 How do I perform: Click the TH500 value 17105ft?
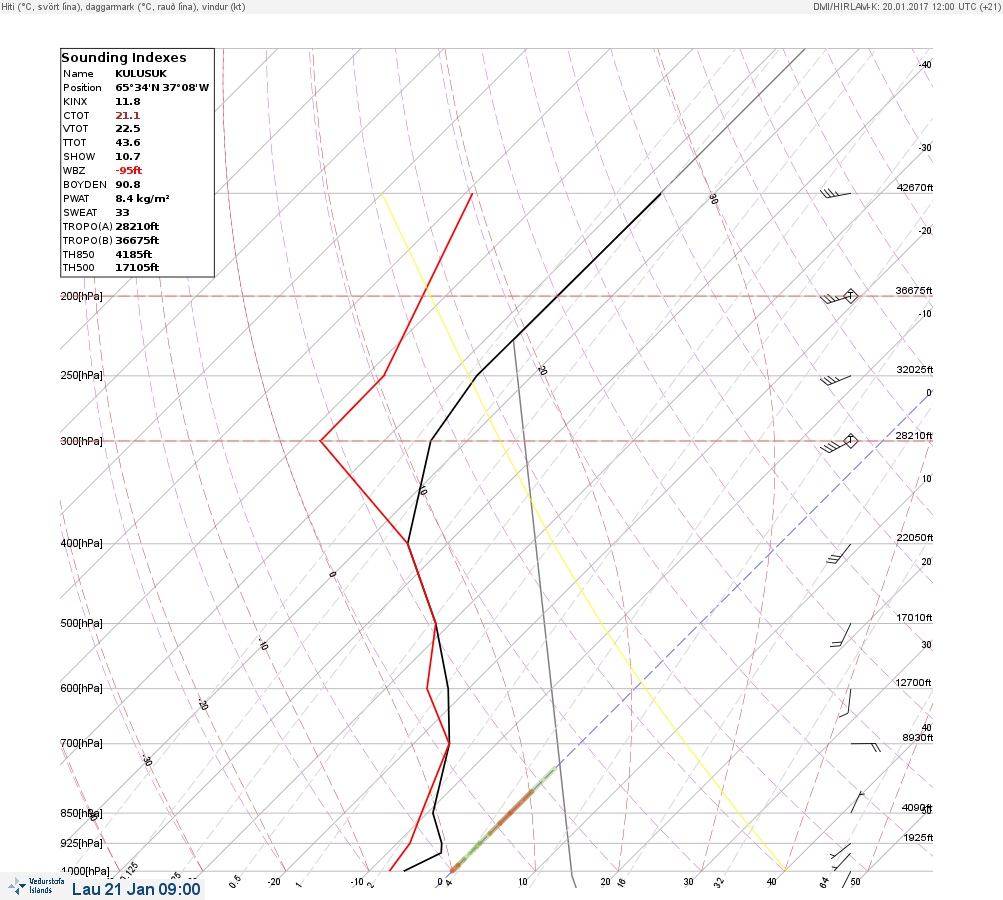click(137, 268)
